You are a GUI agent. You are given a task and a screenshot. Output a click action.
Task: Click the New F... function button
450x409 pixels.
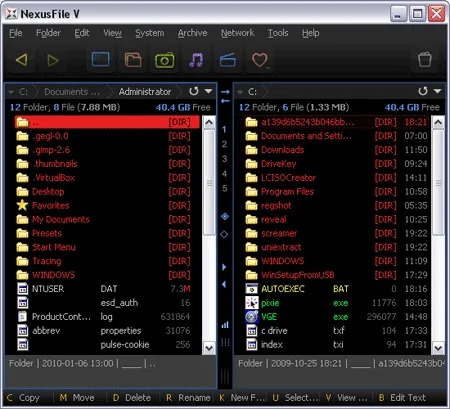click(x=242, y=398)
